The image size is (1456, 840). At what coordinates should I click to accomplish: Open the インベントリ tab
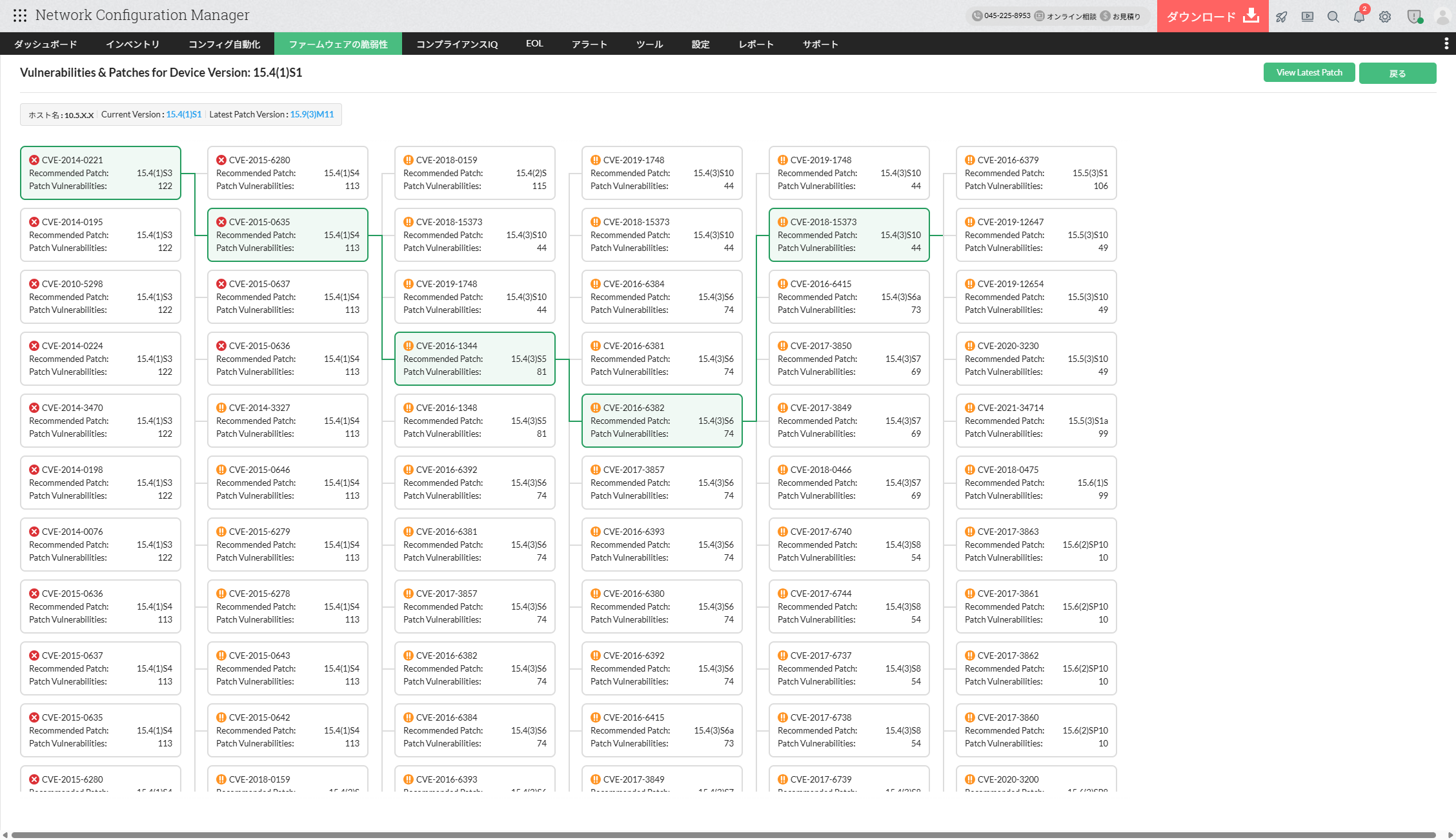tap(133, 44)
